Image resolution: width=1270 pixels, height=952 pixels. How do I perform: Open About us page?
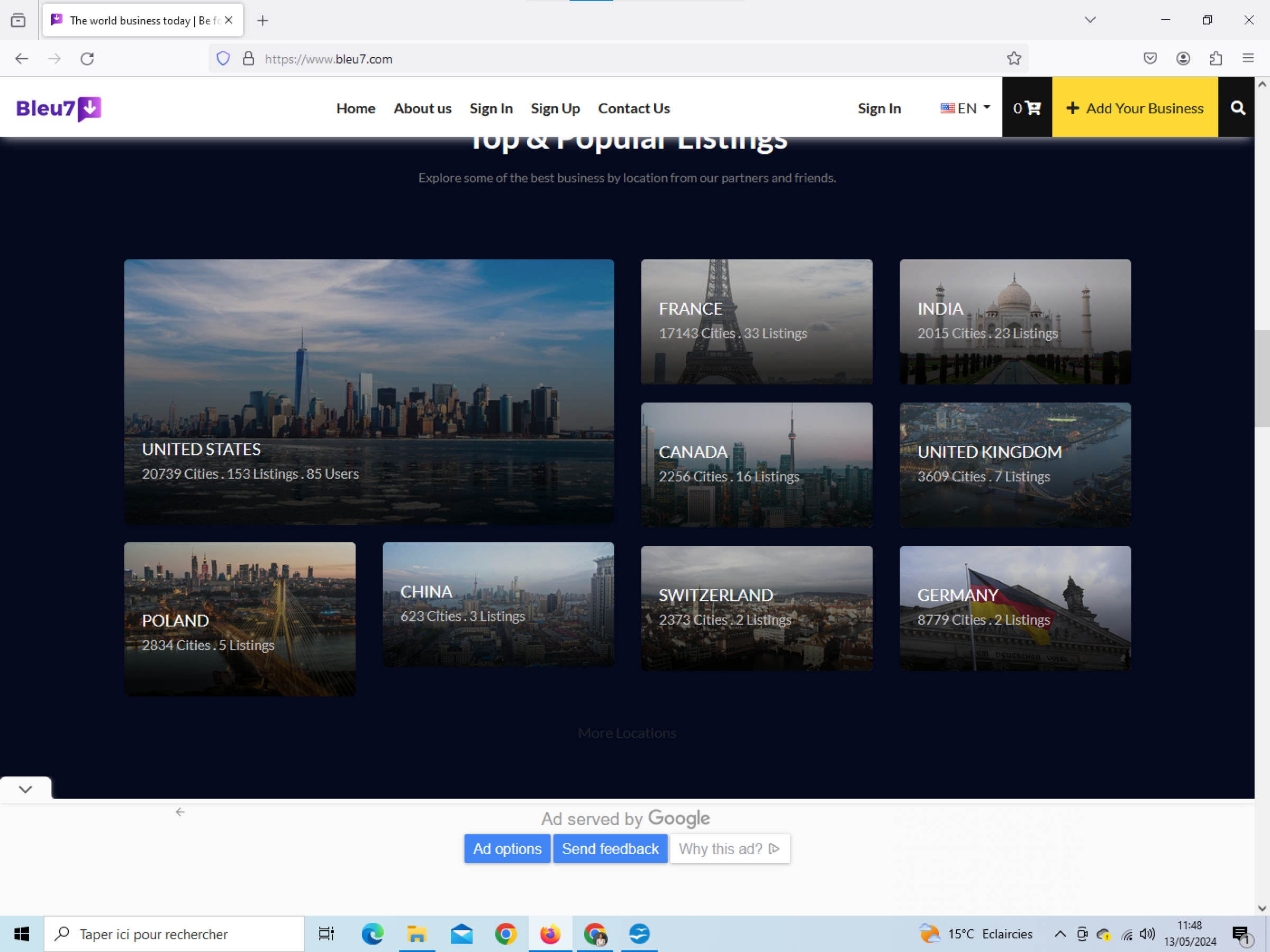click(x=423, y=108)
